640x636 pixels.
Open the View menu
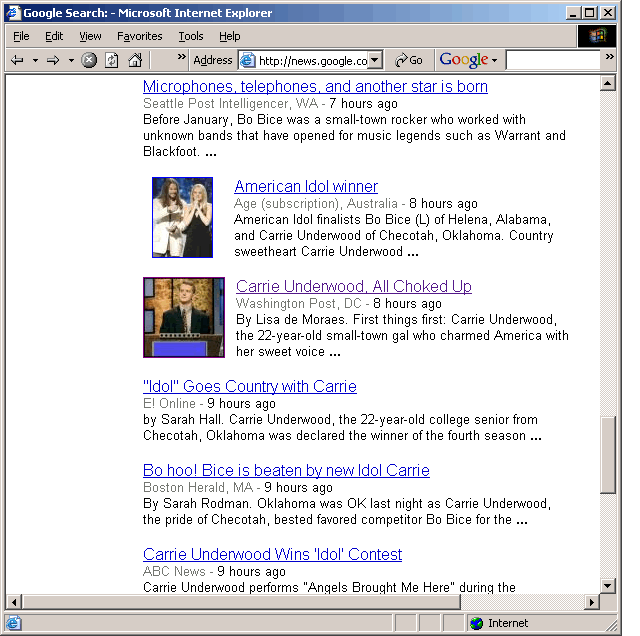point(90,36)
